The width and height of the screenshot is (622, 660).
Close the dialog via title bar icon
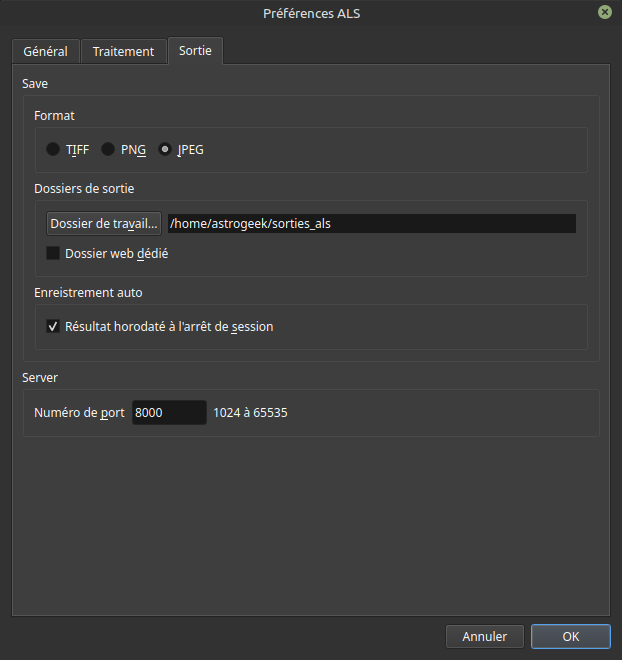click(605, 12)
